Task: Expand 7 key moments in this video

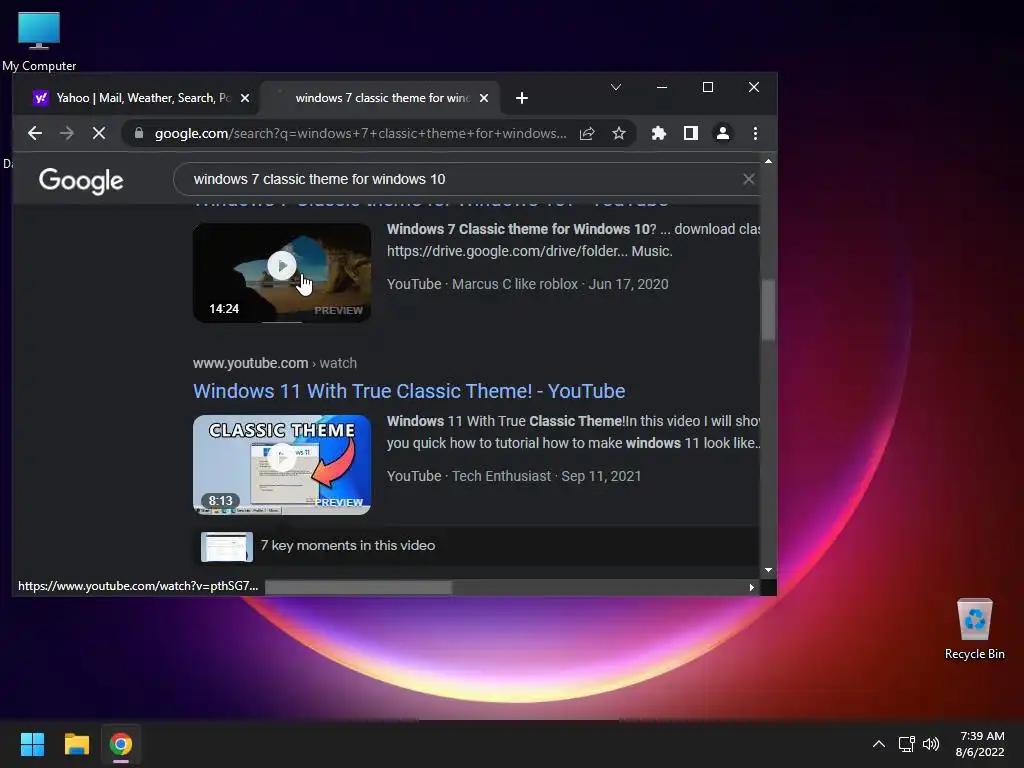Action: pos(347,545)
